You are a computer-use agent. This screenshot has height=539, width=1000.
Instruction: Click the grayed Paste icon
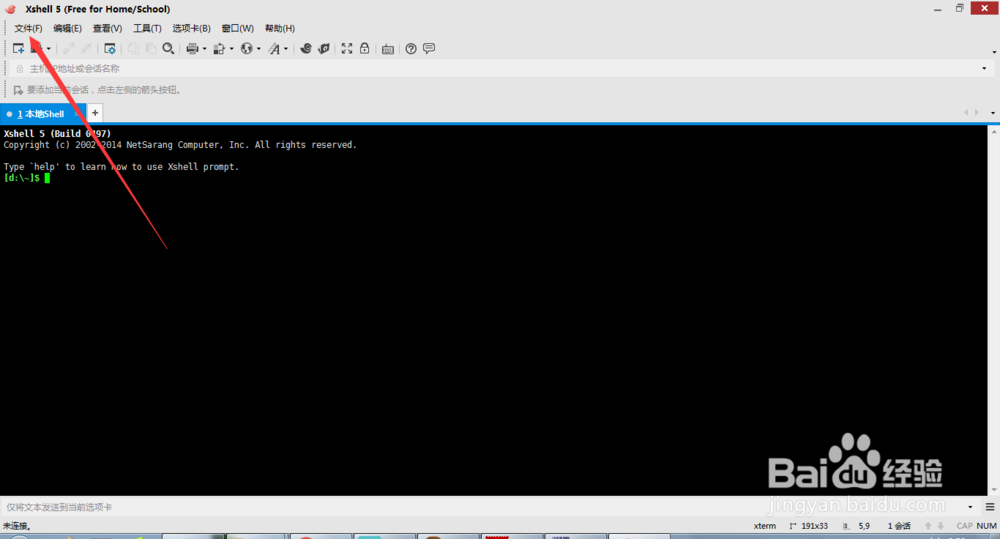(151, 48)
